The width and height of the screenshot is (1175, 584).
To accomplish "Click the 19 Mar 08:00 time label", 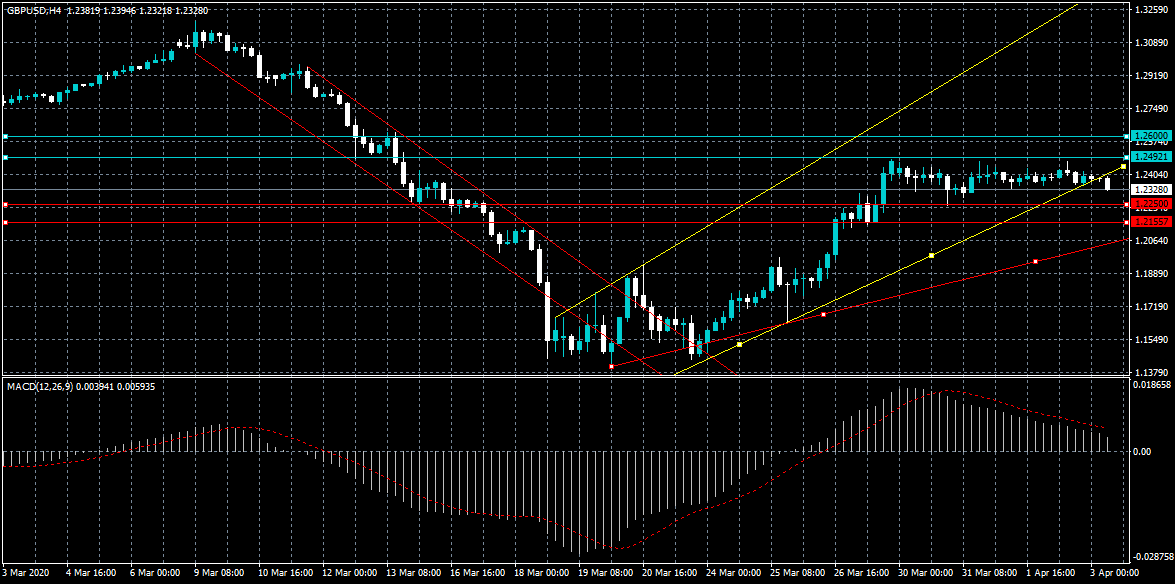I will point(606,572).
